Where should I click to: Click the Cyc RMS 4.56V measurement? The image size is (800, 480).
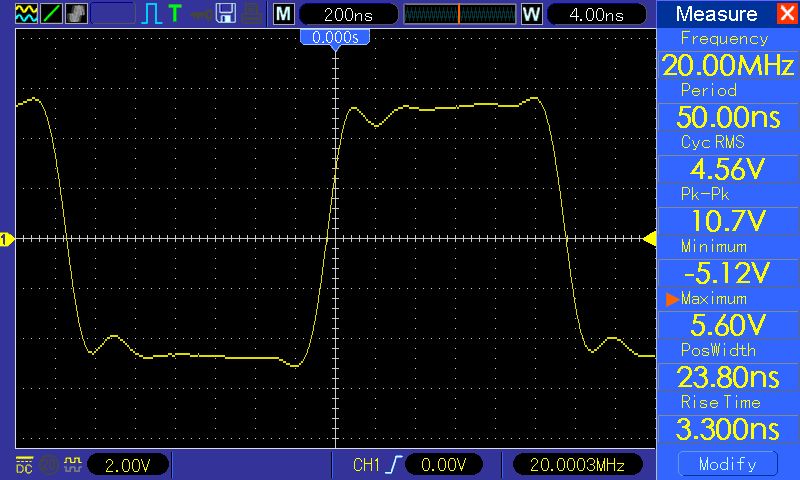[728, 159]
